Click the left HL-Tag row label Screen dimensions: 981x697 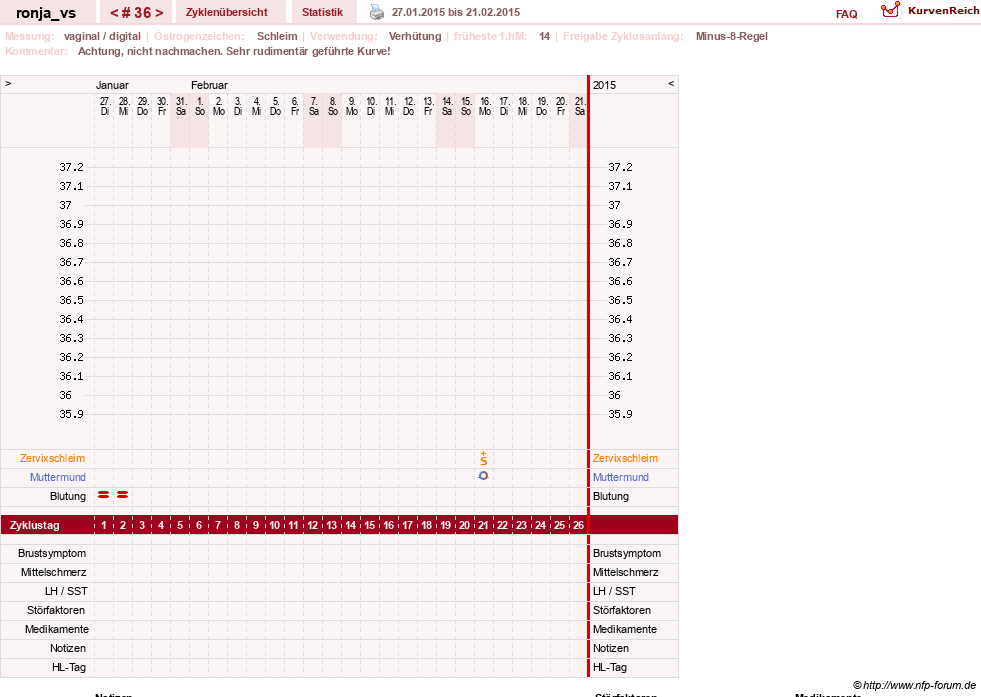(69, 667)
